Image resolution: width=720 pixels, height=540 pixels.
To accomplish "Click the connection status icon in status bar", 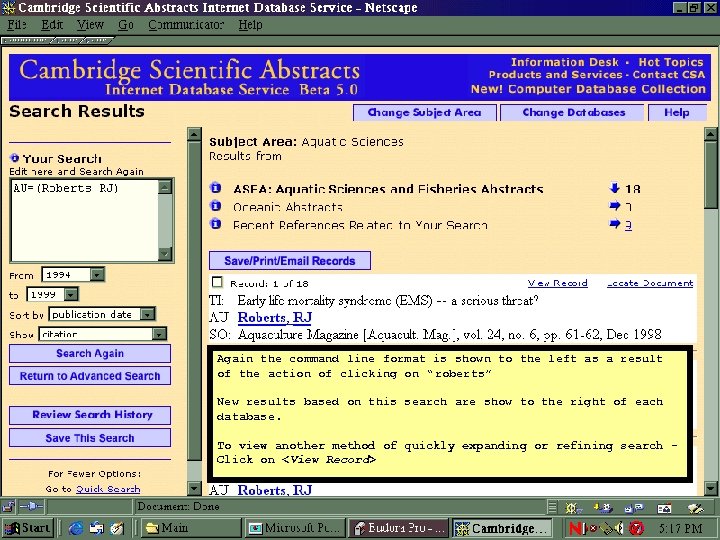I will point(31,507).
